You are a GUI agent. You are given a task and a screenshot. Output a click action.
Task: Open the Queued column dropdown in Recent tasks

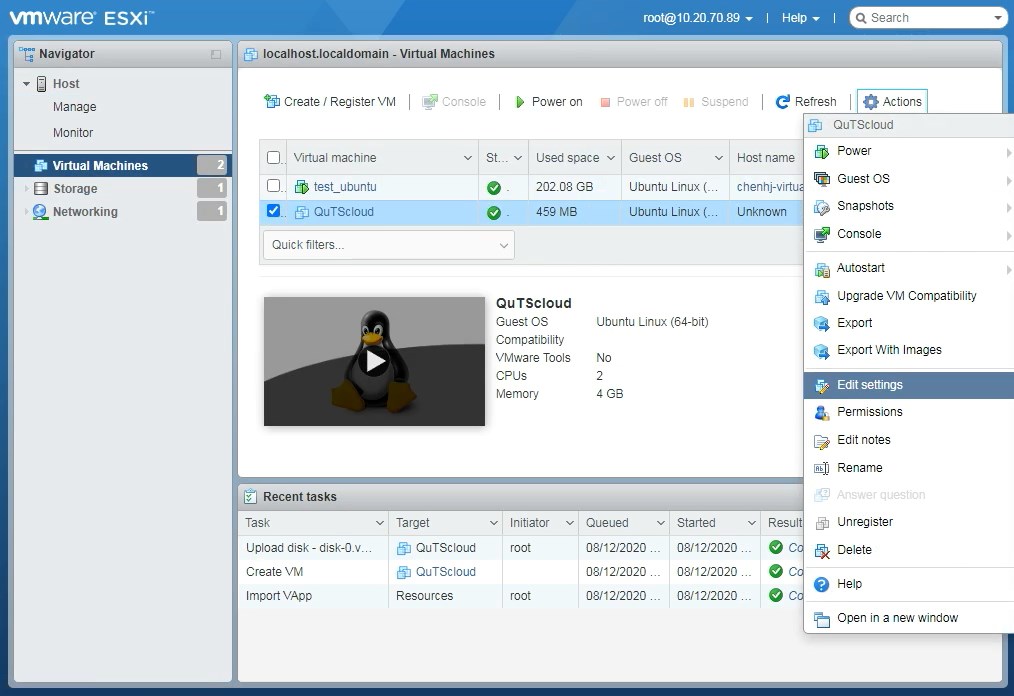661,523
